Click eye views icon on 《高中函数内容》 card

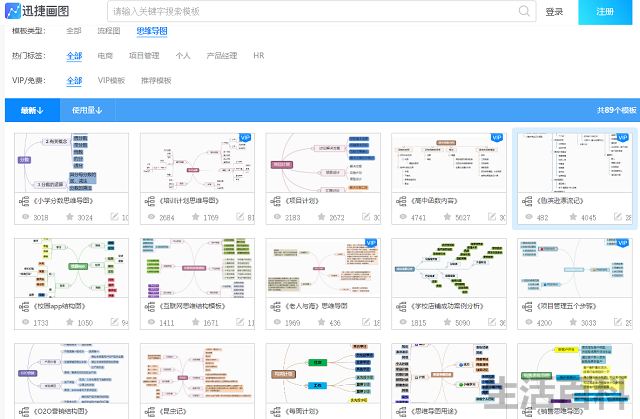pyautogui.click(x=403, y=217)
